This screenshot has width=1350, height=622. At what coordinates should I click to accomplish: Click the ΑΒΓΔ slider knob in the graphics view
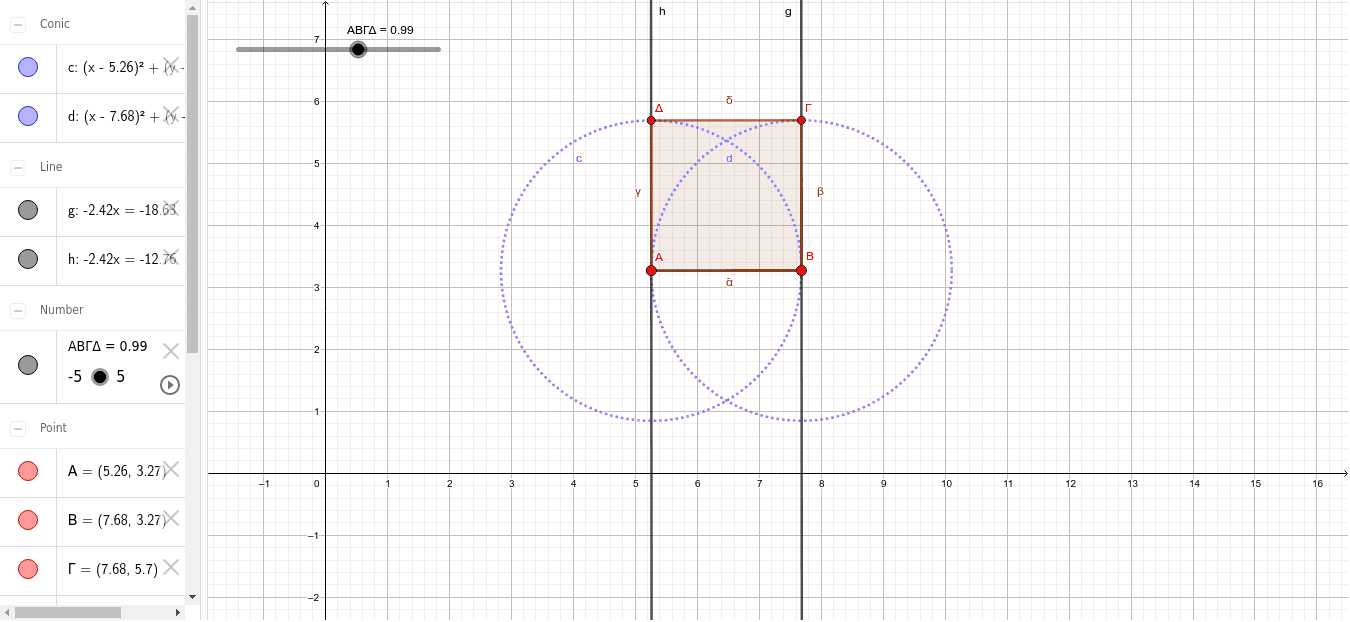pyautogui.click(x=358, y=49)
